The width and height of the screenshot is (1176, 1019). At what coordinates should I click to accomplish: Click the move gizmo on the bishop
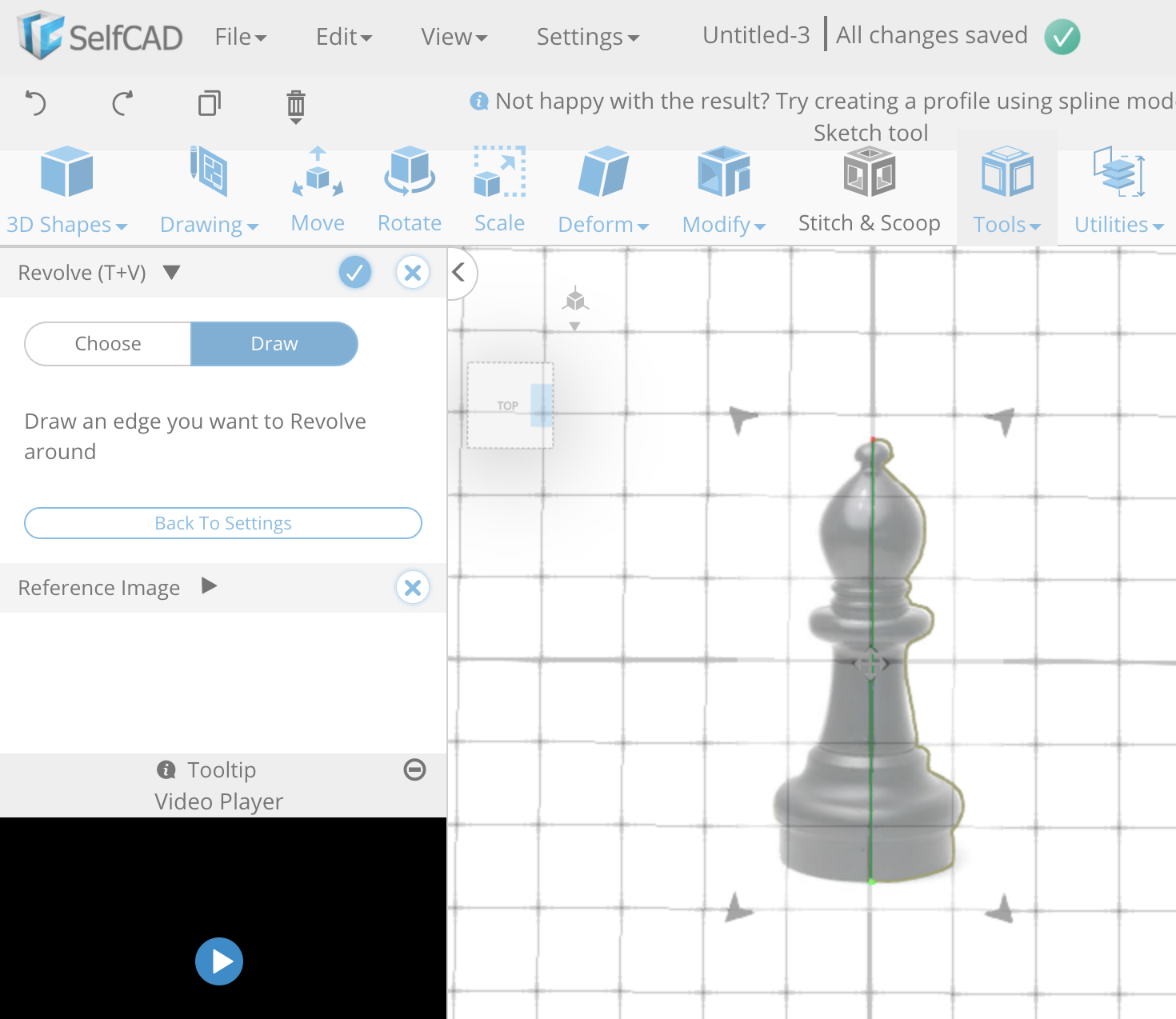[x=870, y=662]
